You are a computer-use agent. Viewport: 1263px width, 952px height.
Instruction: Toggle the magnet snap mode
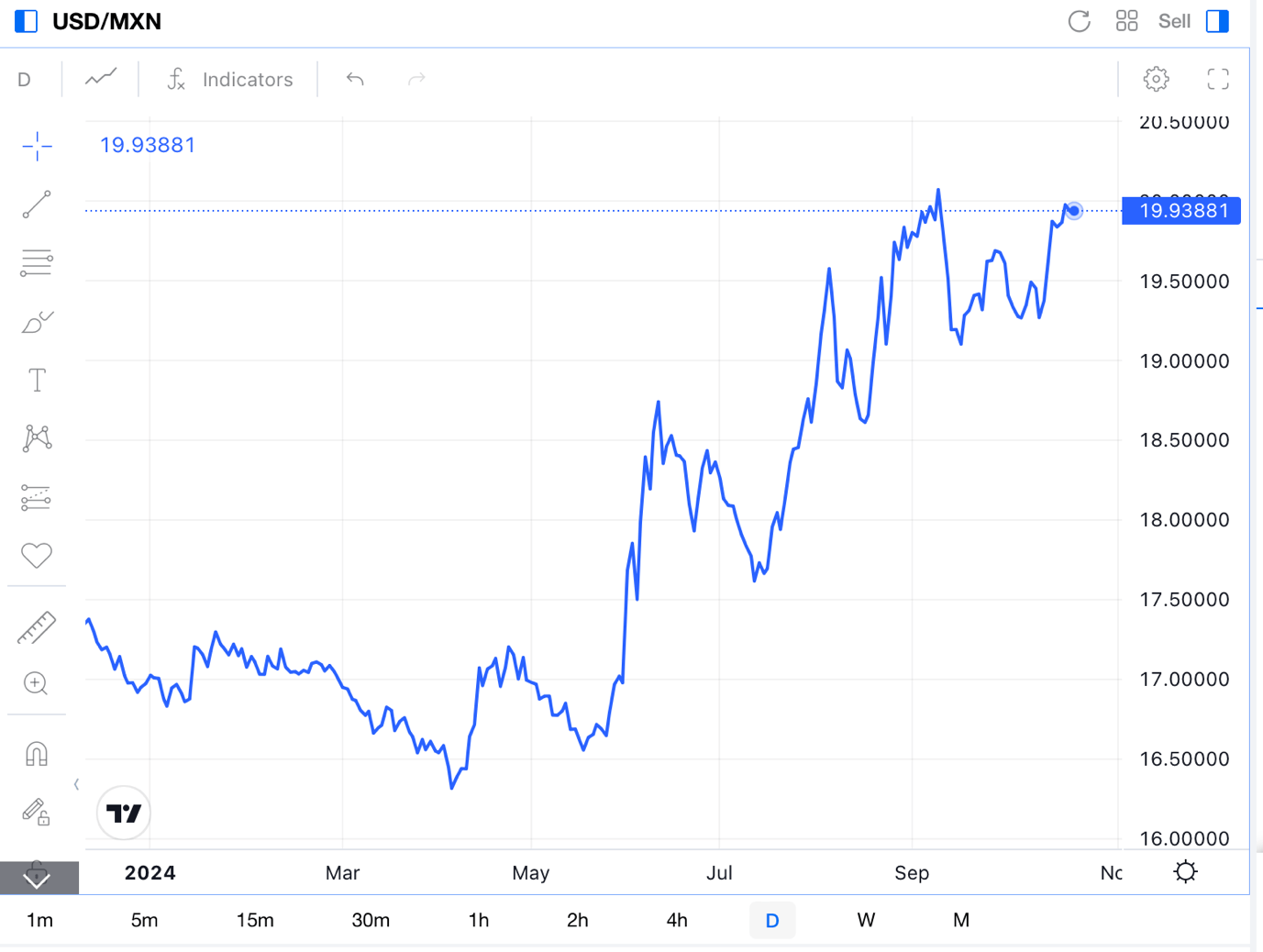(37, 754)
